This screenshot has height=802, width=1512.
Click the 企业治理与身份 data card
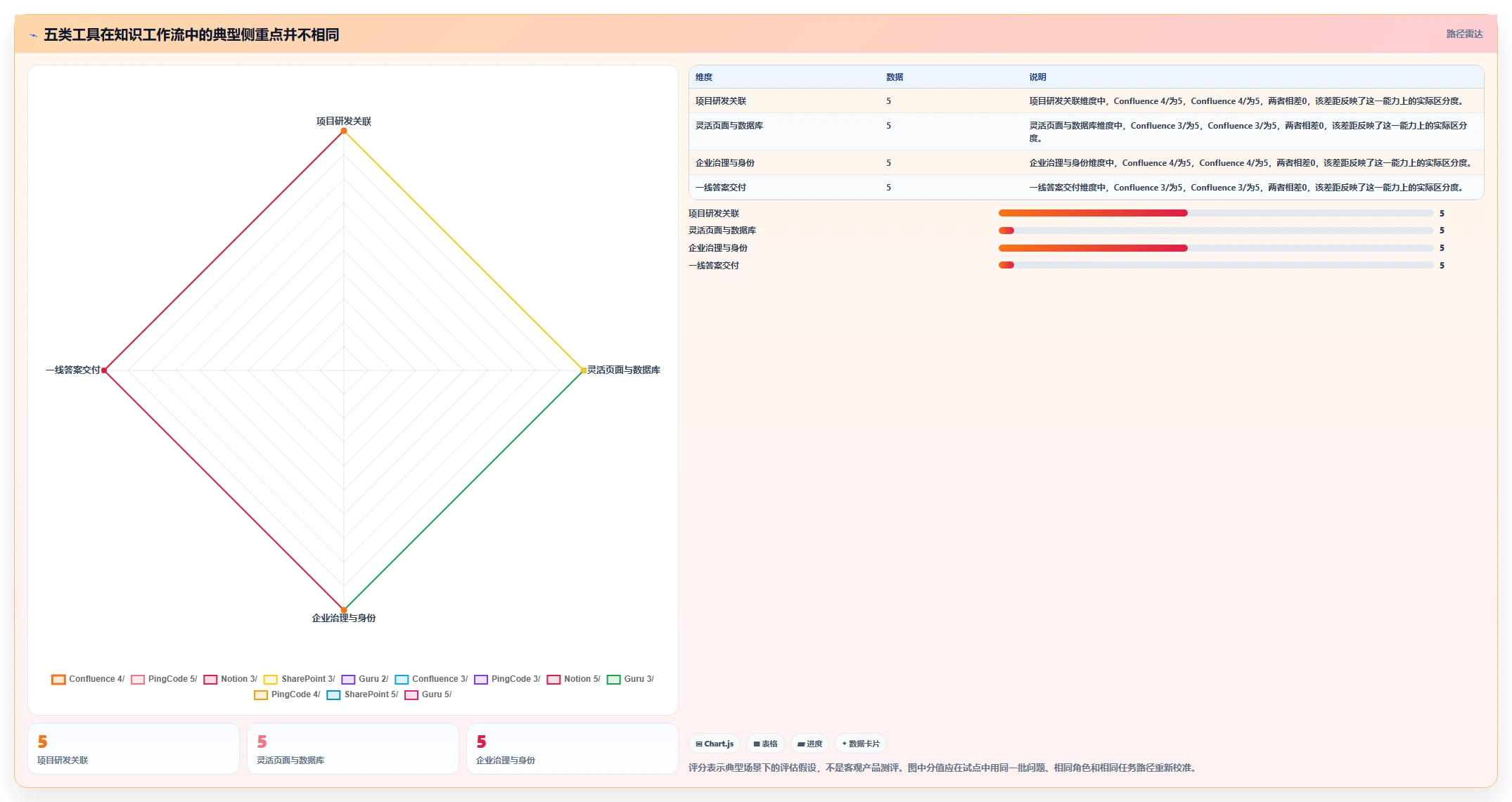point(572,749)
